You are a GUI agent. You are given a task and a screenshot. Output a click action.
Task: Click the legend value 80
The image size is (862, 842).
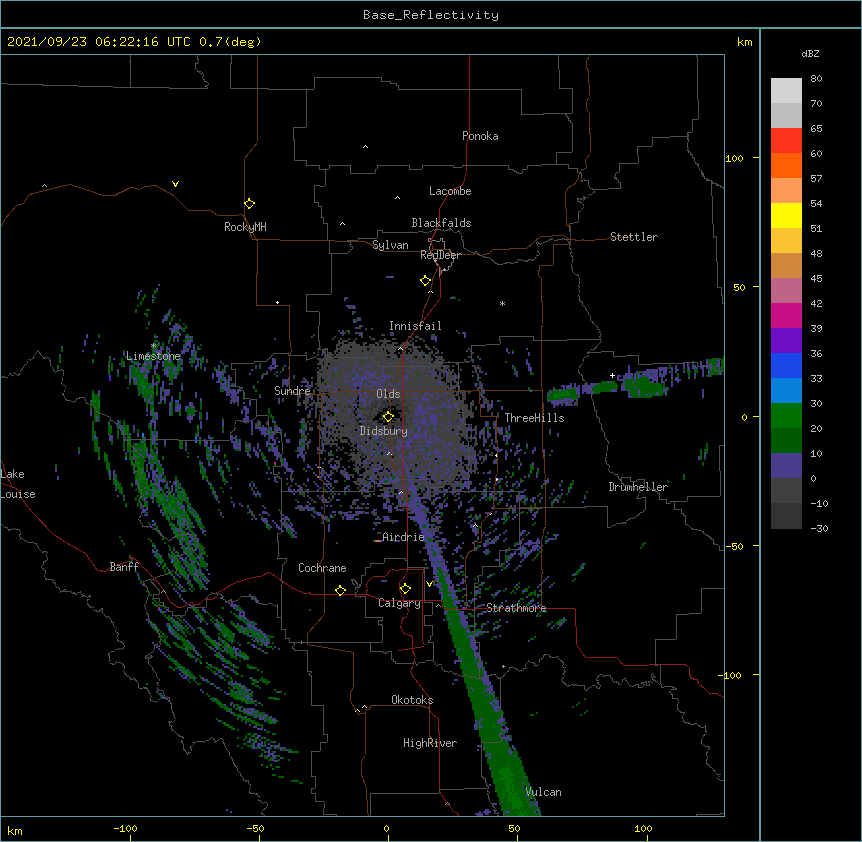coord(816,79)
